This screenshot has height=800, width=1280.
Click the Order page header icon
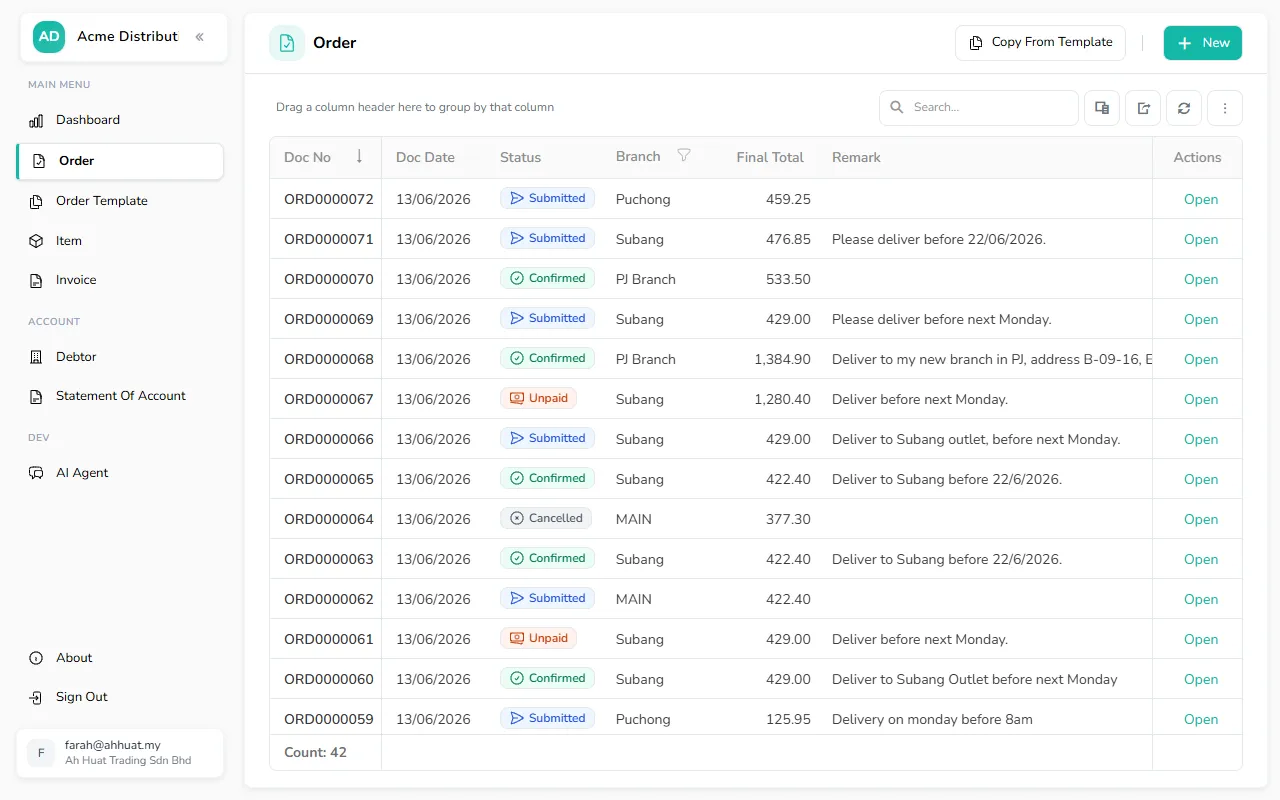(x=287, y=43)
